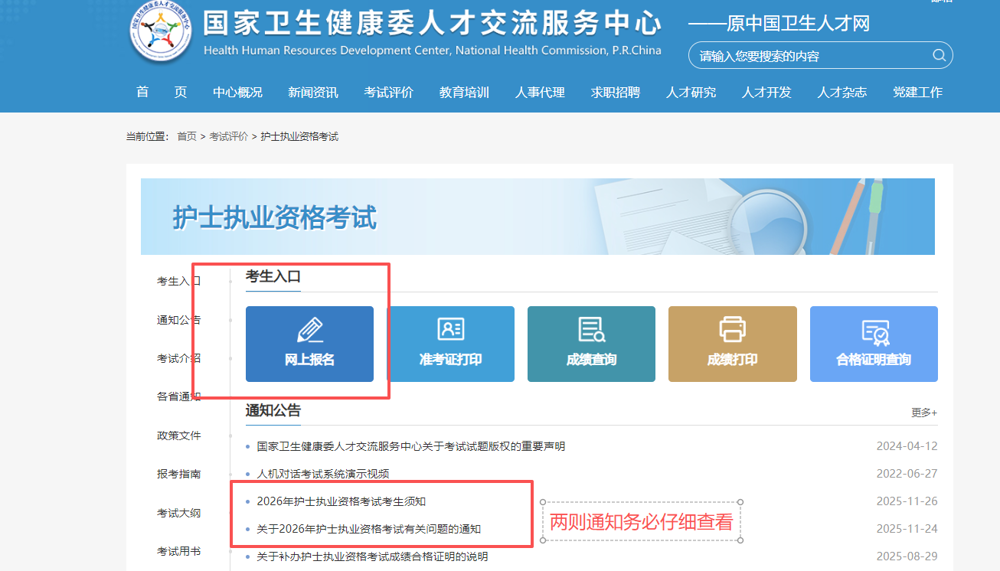The image size is (1000, 571).
Task: Select 考试大纲 in left sidebar
Action: (x=178, y=513)
